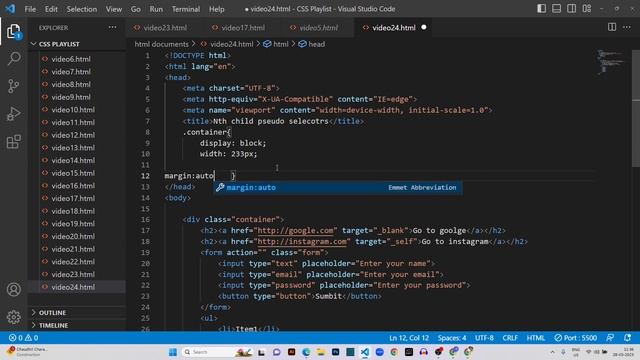The image size is (640, 360).
Task: Open the Explorer view in activity bar
Action: [x=13, y=31]
